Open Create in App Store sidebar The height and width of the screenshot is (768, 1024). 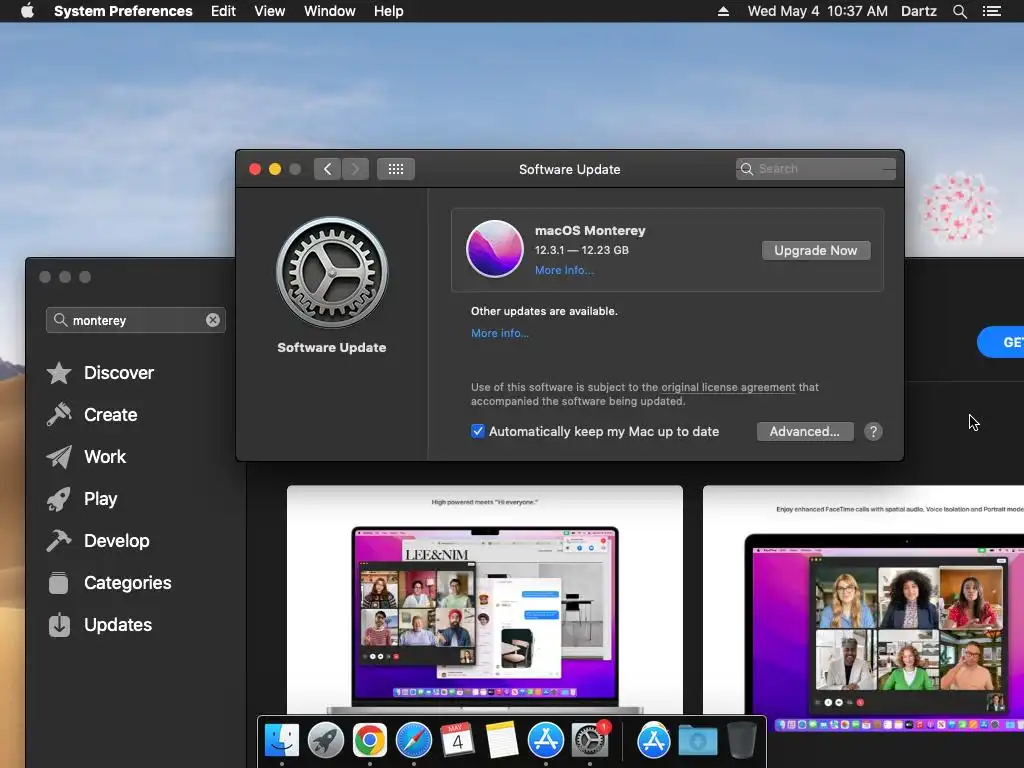click(x=92, y=415)
